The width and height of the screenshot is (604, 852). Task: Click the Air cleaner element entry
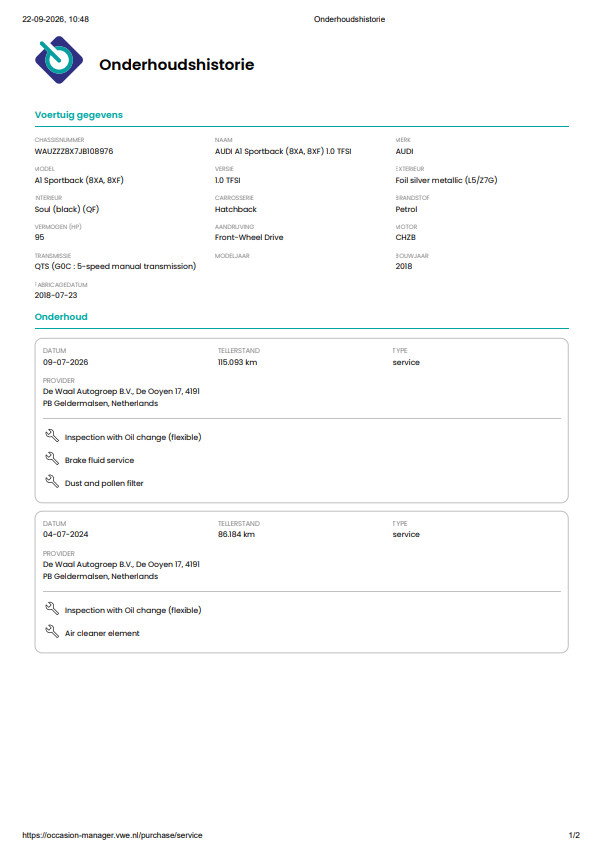[102, 633]
